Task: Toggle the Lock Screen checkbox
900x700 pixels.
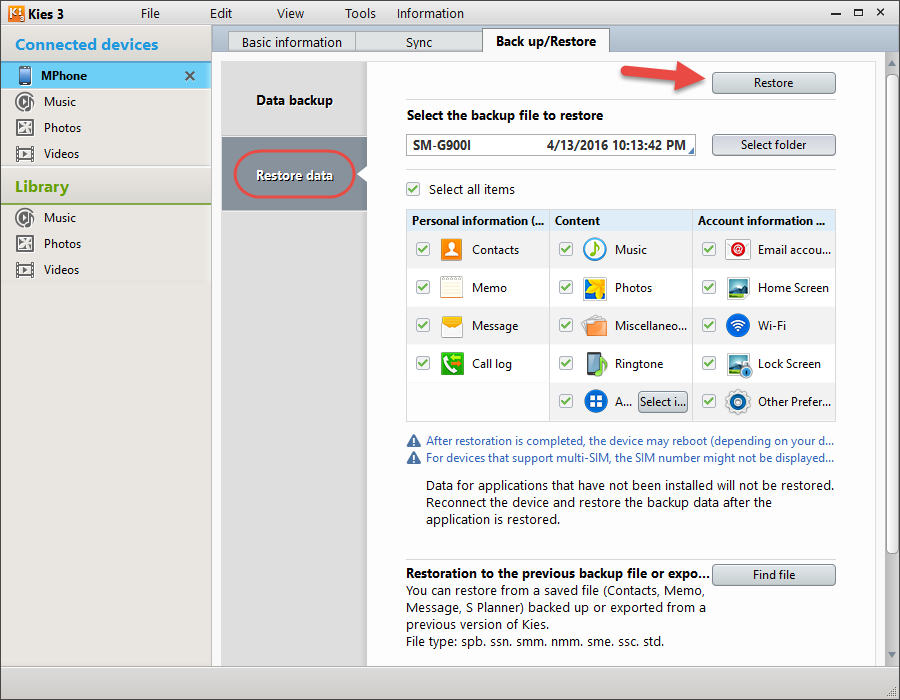Action: click(x=709, y=363)
